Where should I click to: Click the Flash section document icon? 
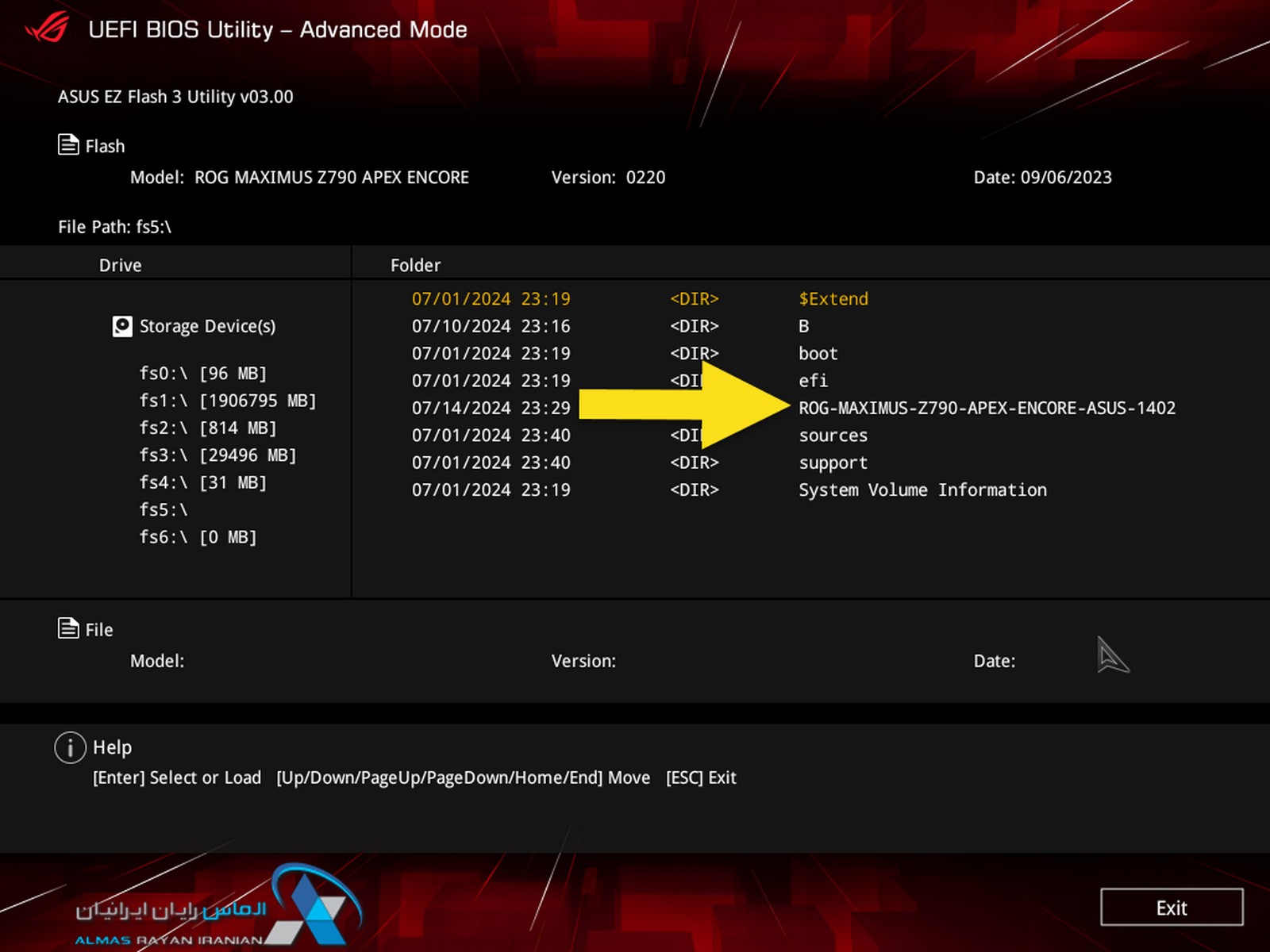[x=68, y=145]
